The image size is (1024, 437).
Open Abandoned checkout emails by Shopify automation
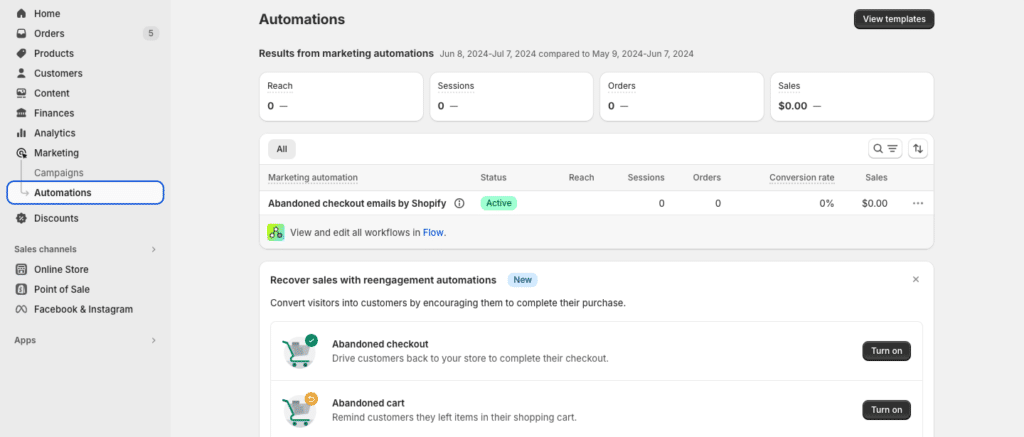(x=357, y=203)
